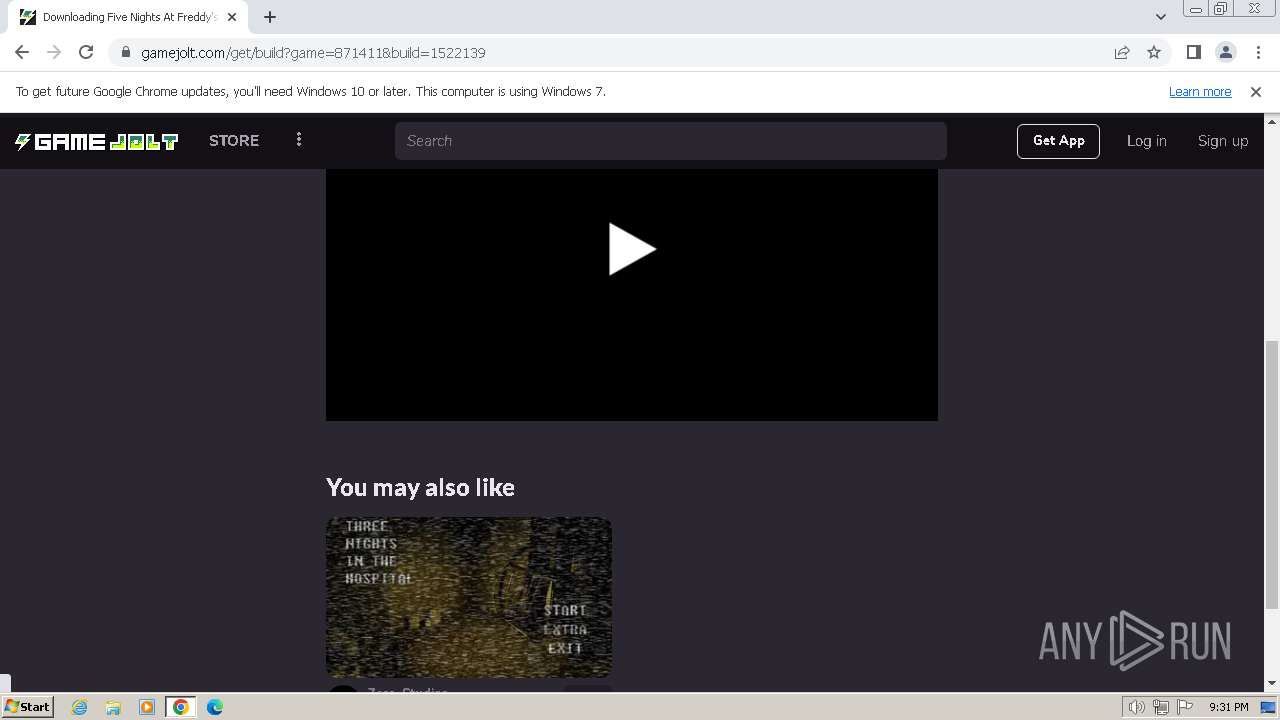Viewport: 1280px width, 720px height.
Task: Focus the Game Jolt Search field
Action: point(670,141)
